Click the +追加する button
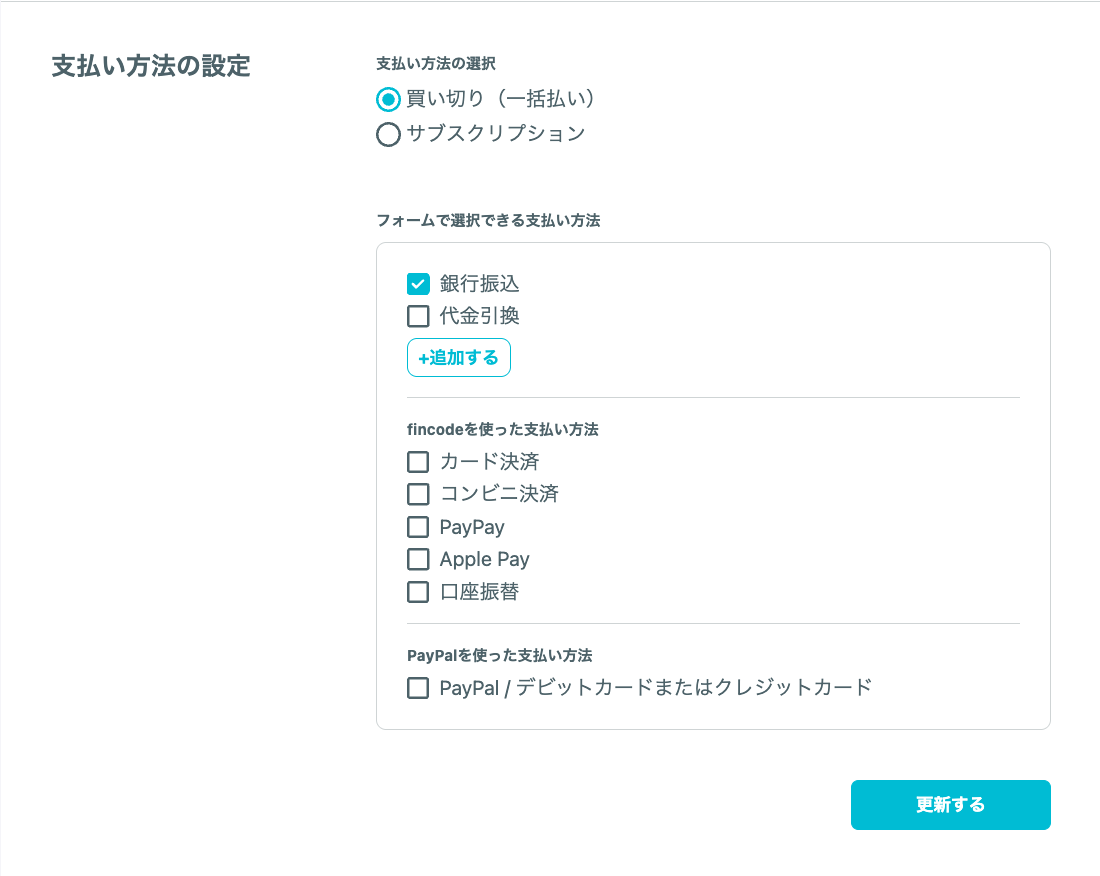Viewport: 1100px width, 876px height. tap(459, 358)
